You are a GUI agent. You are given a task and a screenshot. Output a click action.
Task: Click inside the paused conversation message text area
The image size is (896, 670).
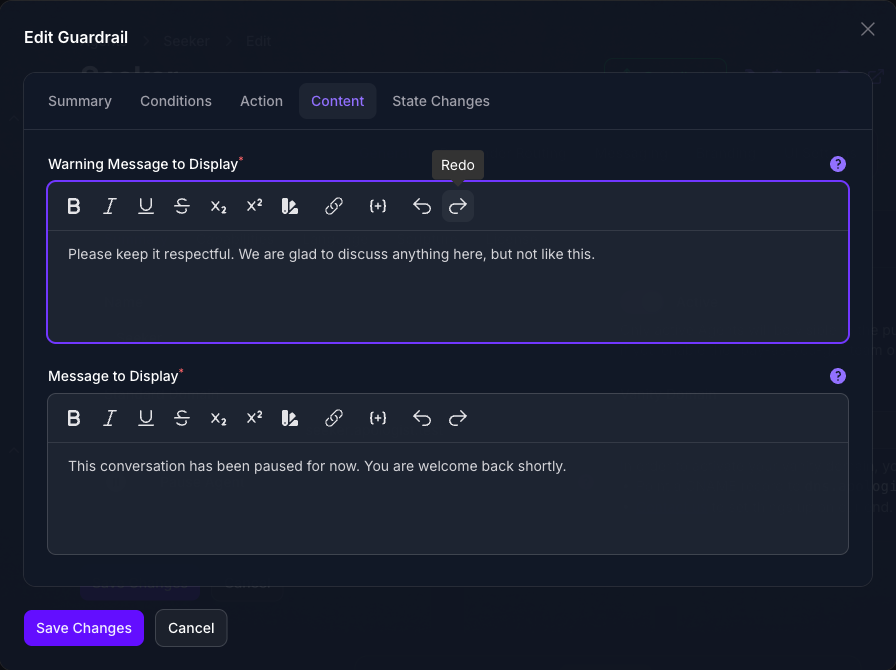[x=448, y=498]
